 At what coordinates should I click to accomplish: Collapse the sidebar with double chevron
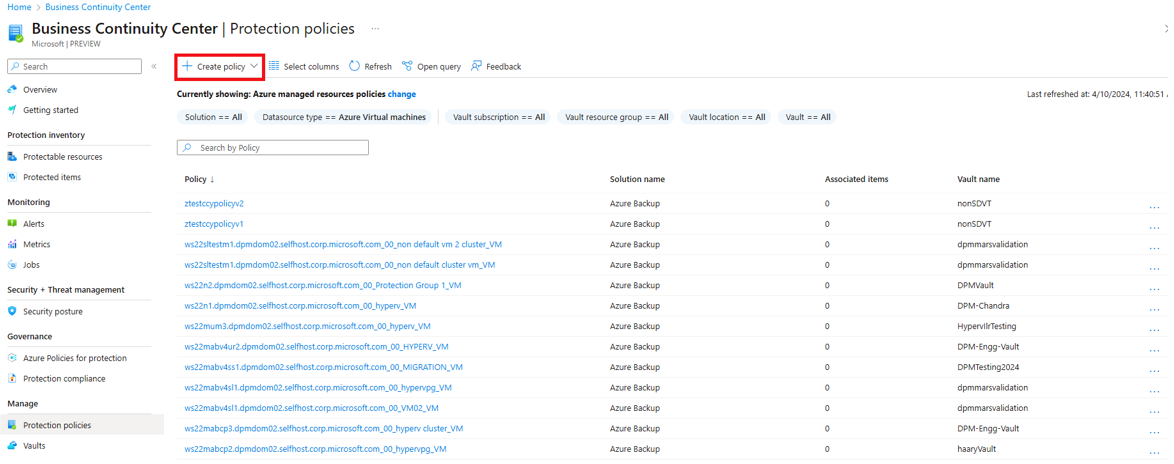pyautogui.click(x=153, y=67)
